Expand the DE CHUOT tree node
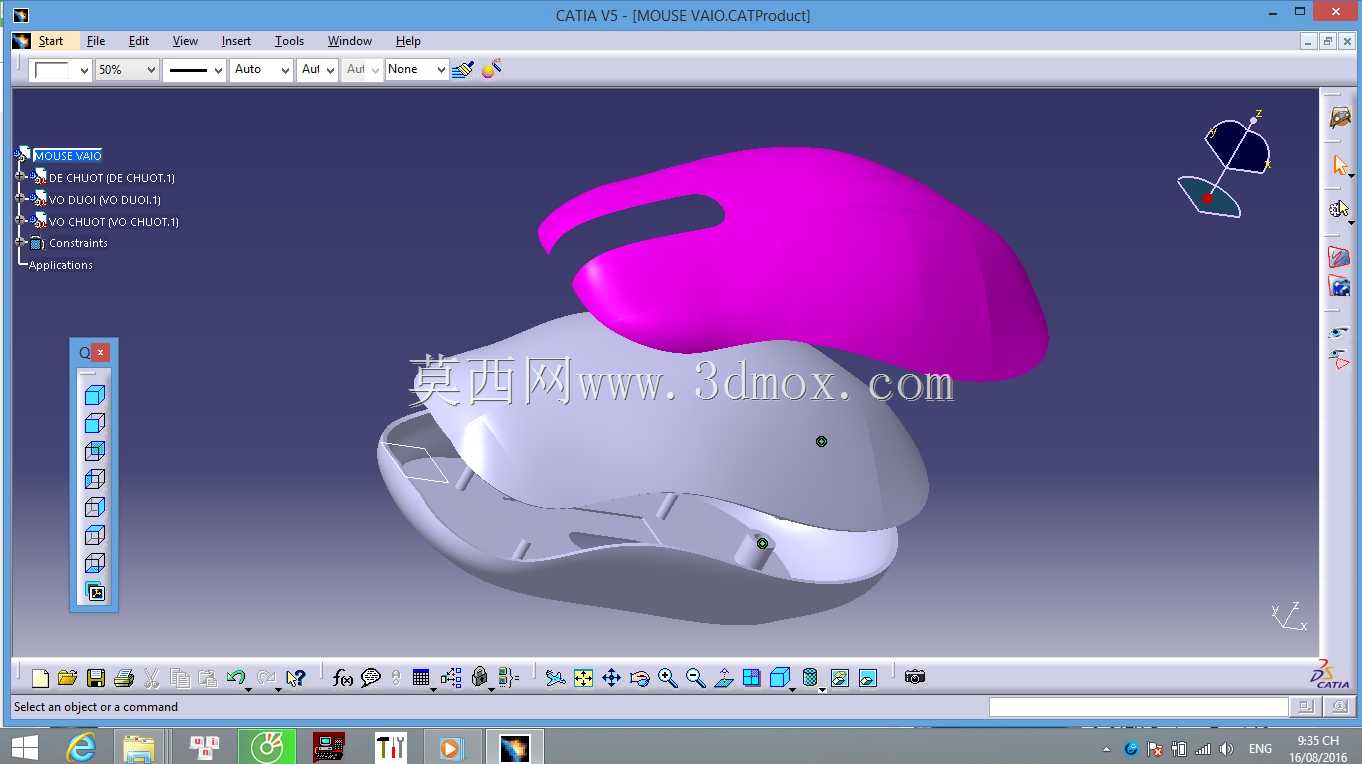Viewport: 1362px width, 764px height. click(20, 176)
